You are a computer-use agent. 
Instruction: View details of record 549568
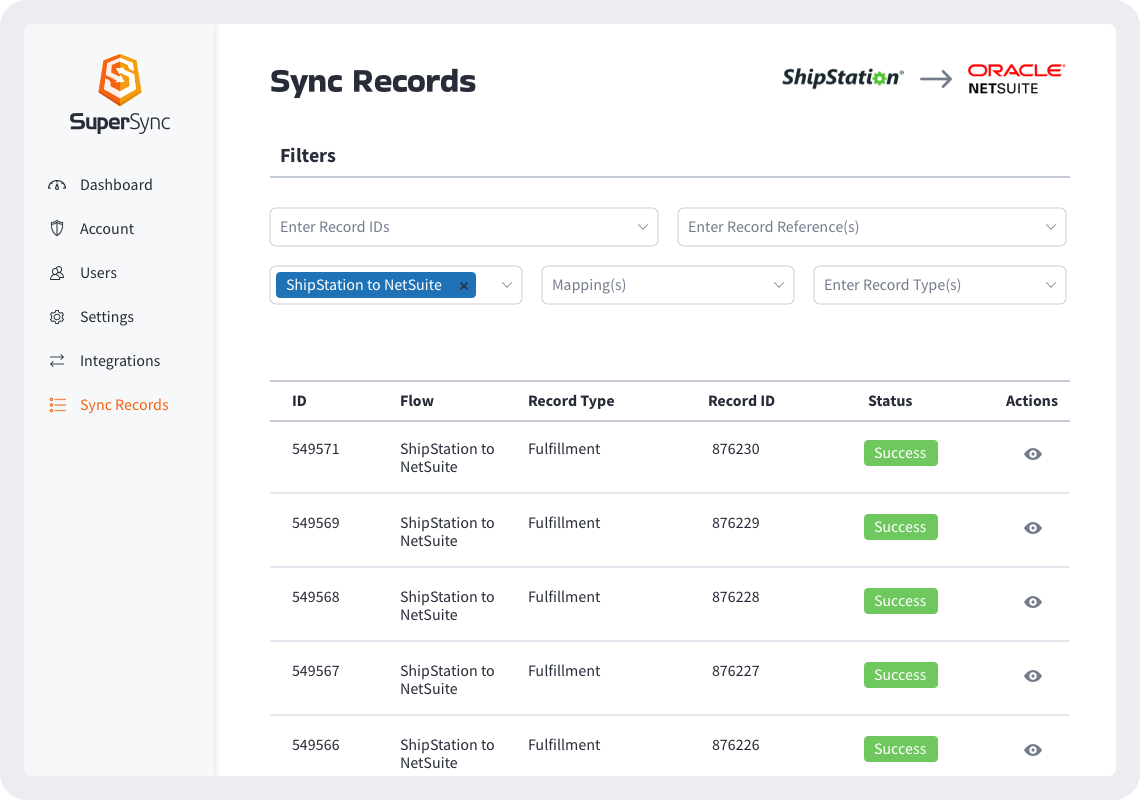coord(1032,602)
